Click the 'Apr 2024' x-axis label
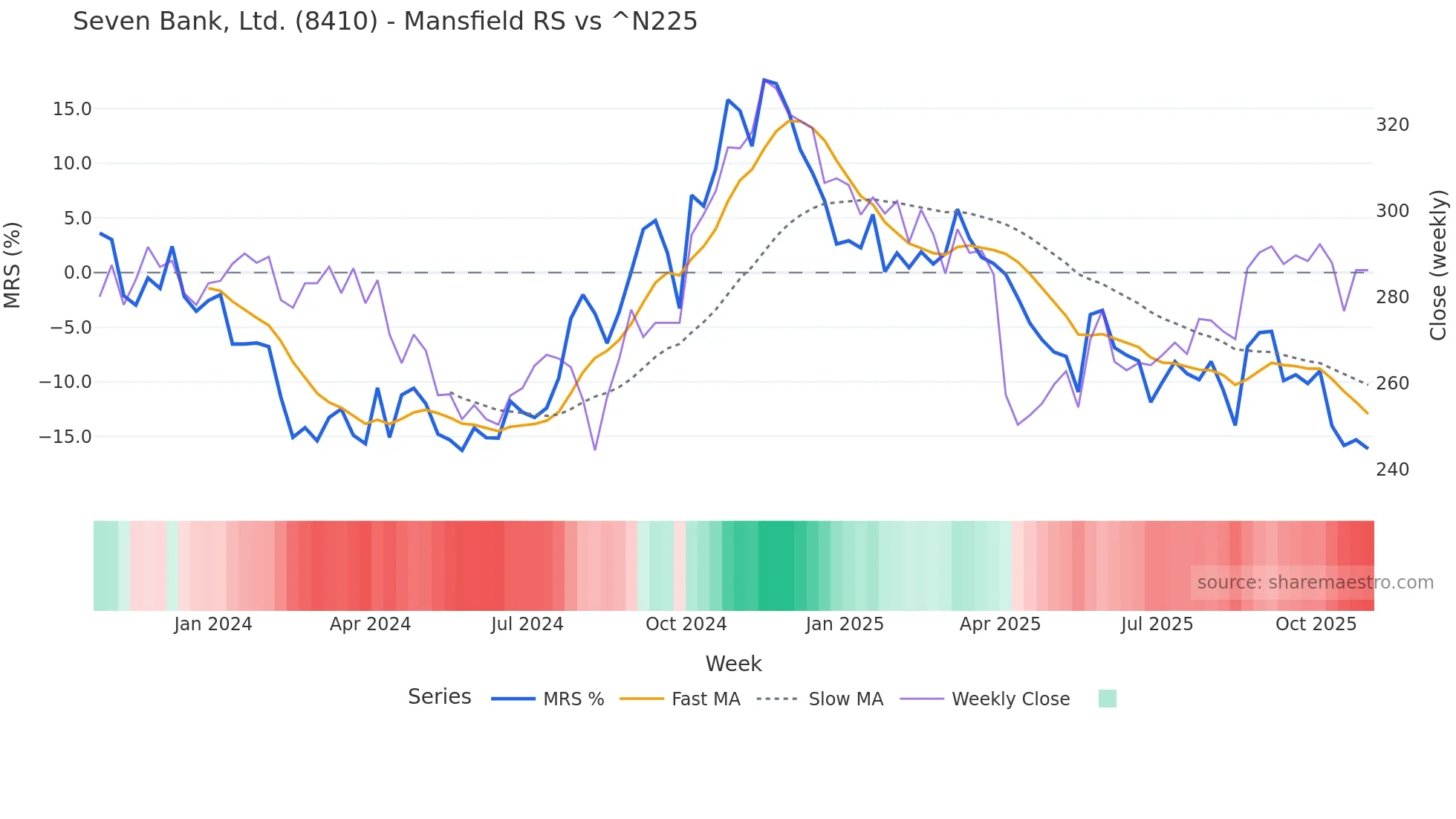The height and width of the screenshot is (819, 1456). [370, 624]
